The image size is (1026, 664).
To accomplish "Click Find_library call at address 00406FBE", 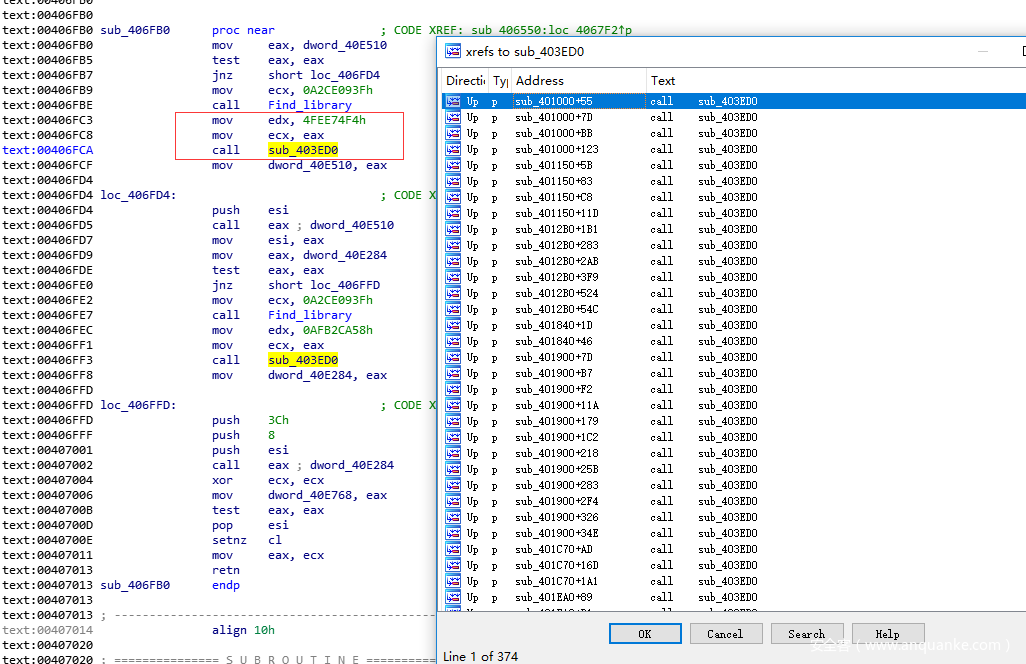I will click(309, 105).
